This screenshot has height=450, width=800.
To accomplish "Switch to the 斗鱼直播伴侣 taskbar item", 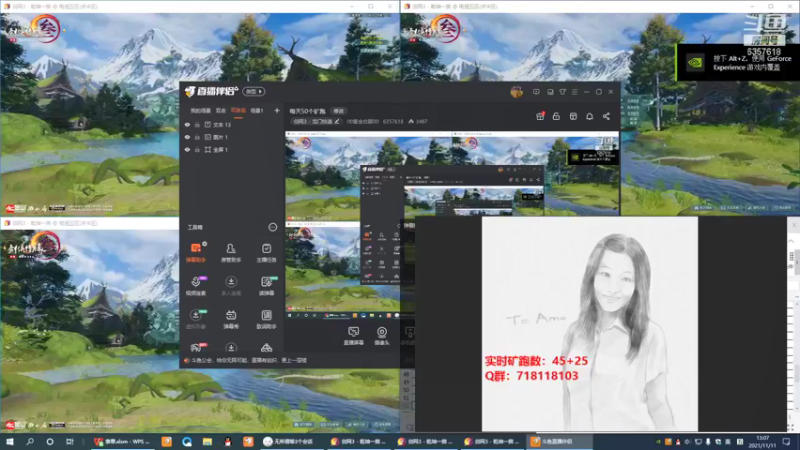I will pyautogui.click(x=559, y=441).
